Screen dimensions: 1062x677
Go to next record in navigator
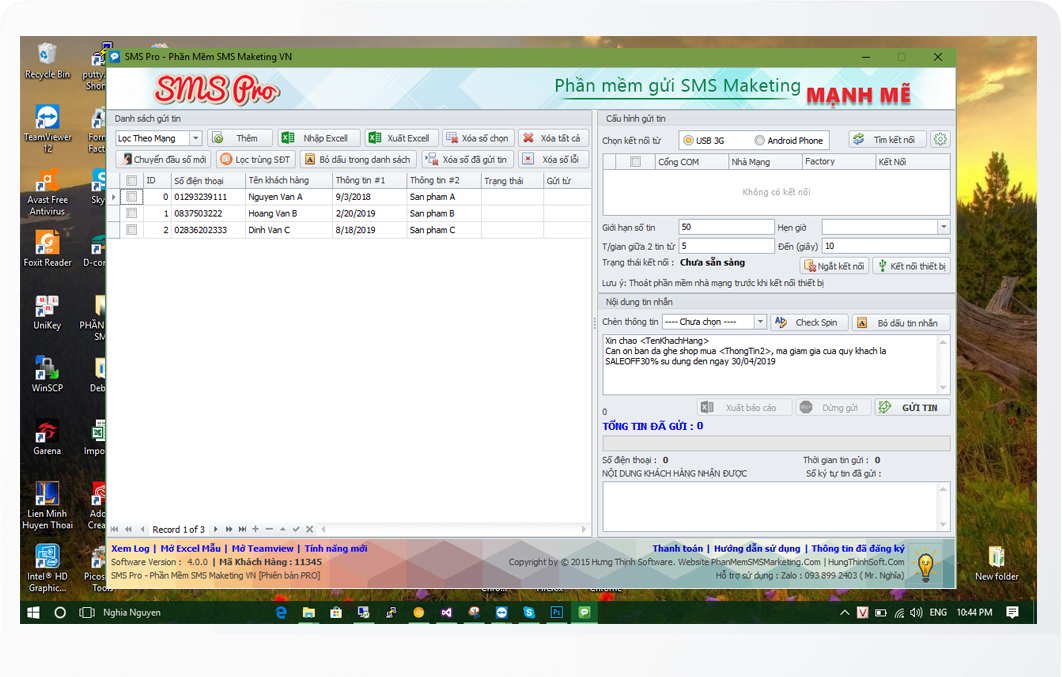[x=215, y=529]
